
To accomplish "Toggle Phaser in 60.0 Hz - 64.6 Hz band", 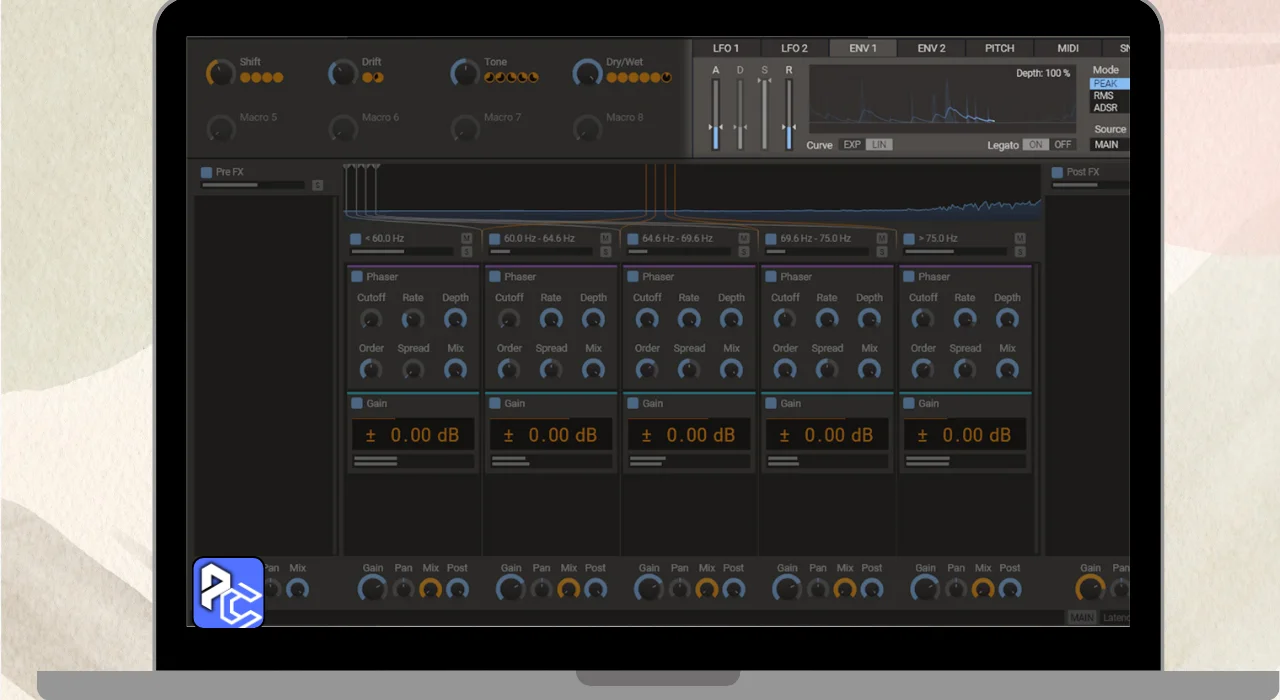I will click(495, 277).
